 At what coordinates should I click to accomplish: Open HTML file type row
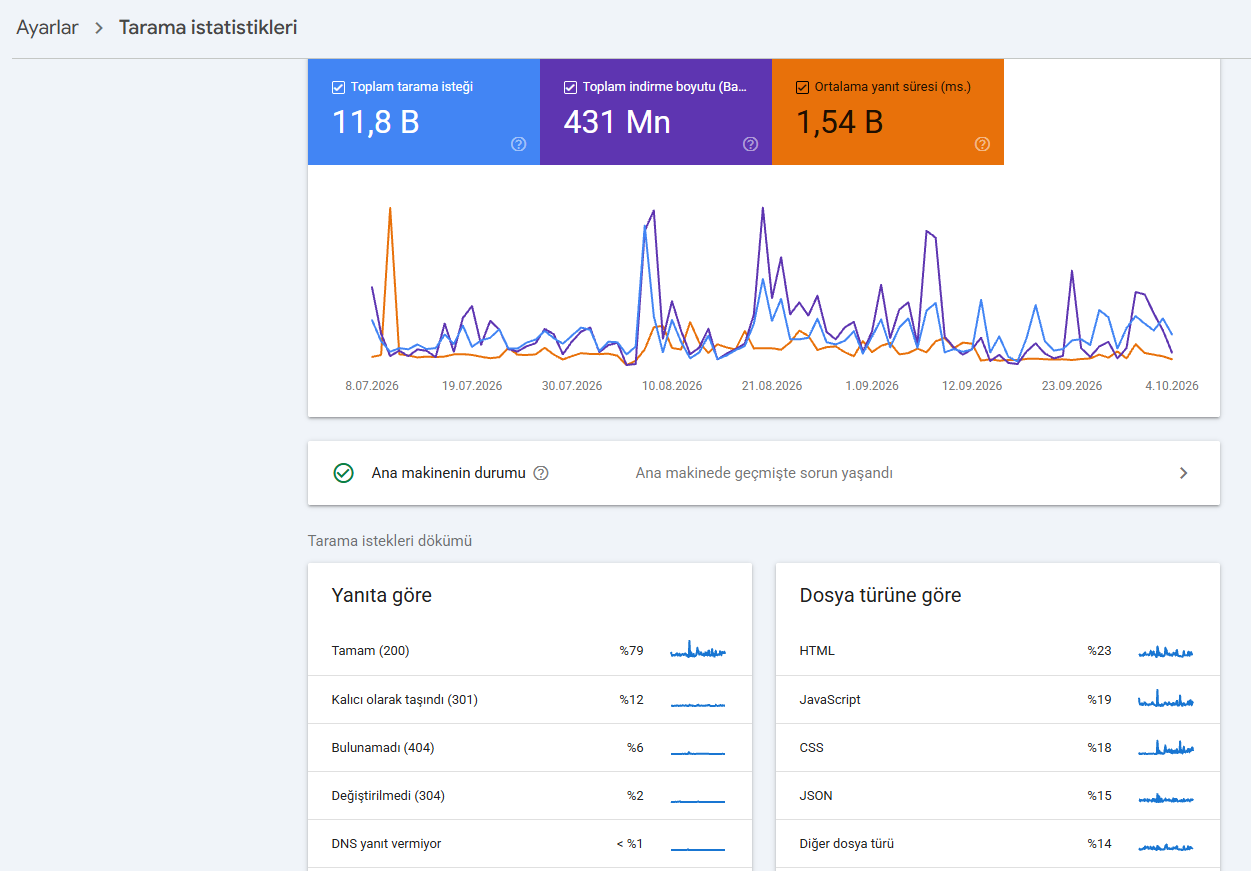point(998,651)
